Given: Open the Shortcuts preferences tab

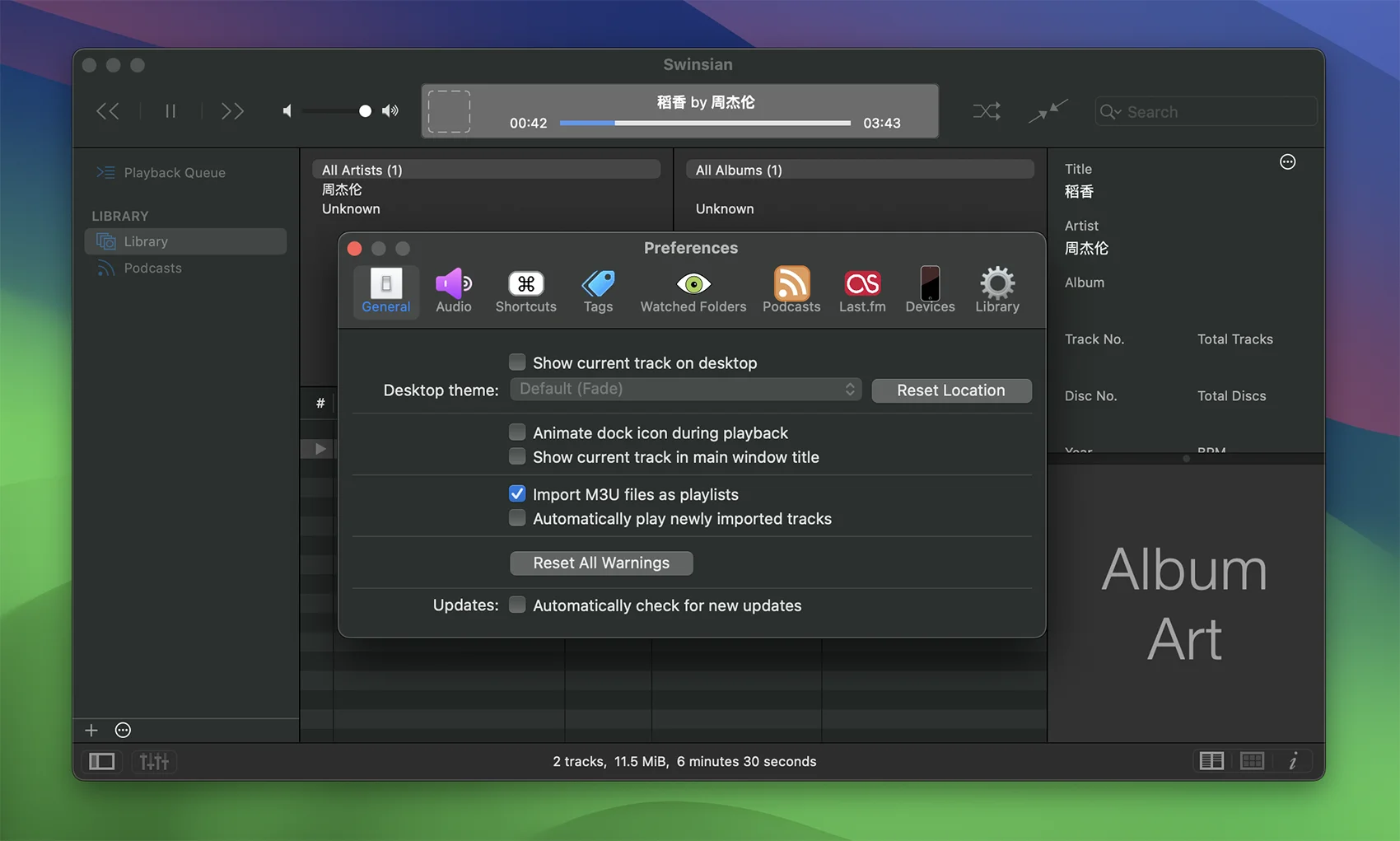Looking at the screenshot, I should pyautogui.click(x=525, y=290).
